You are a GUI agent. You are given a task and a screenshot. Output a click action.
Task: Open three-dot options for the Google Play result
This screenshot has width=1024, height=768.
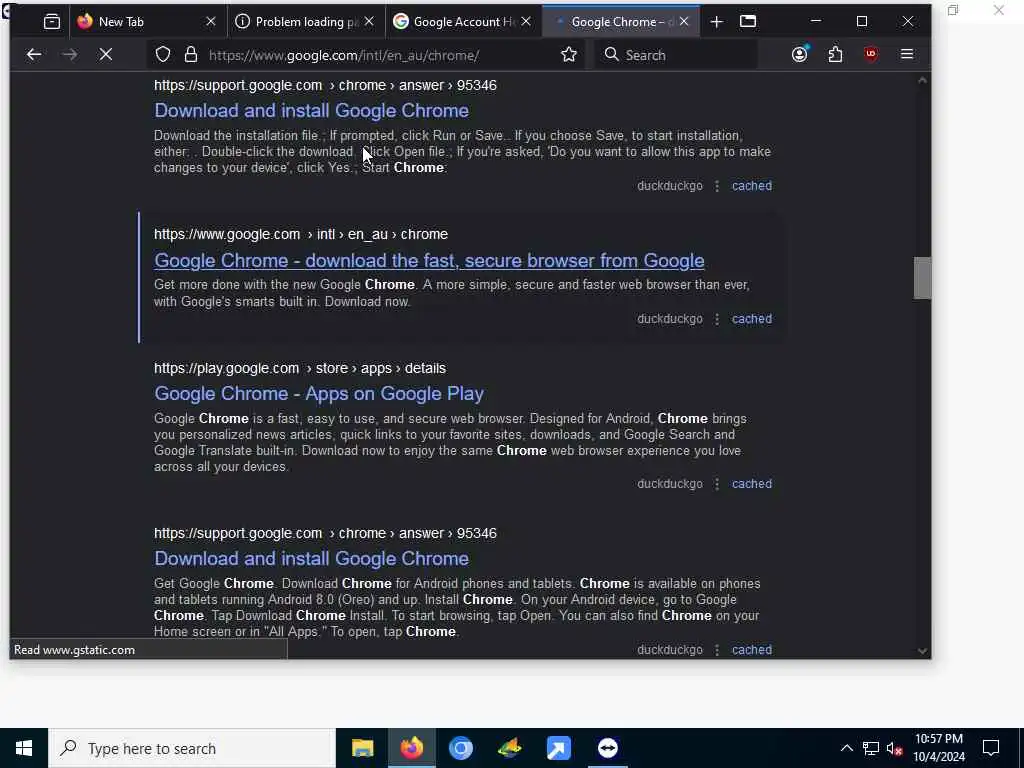pos(717,484)
